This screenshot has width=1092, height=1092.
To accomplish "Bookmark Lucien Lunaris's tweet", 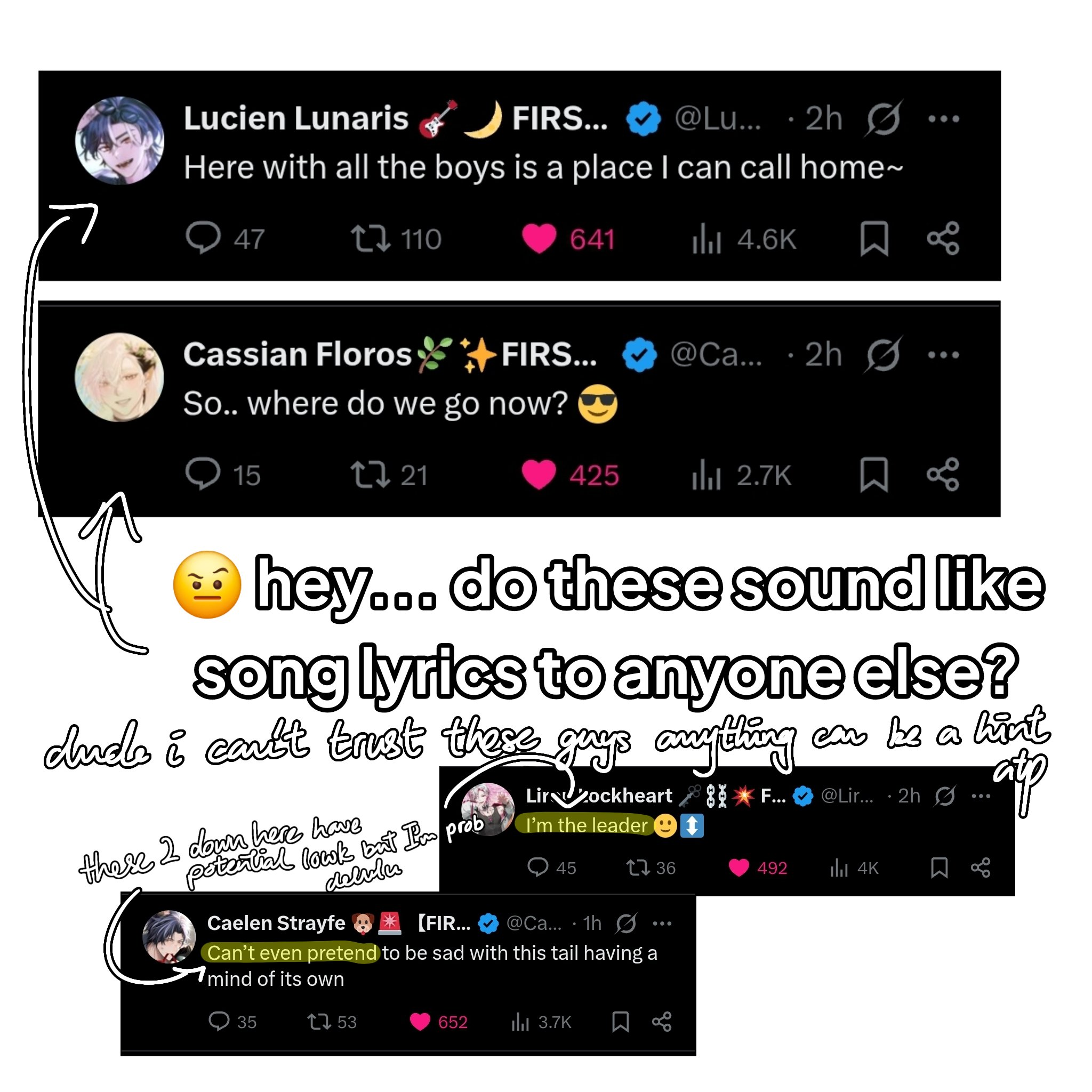I will tap(874, 238).
